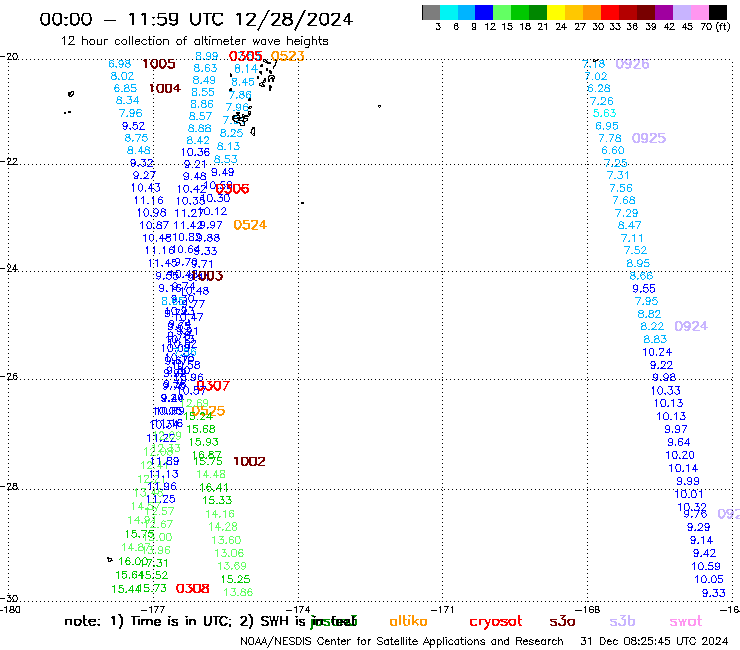Click the green wave height value 15.33
The height and width of the screenshot is (650, 740).
coord(217,500)
